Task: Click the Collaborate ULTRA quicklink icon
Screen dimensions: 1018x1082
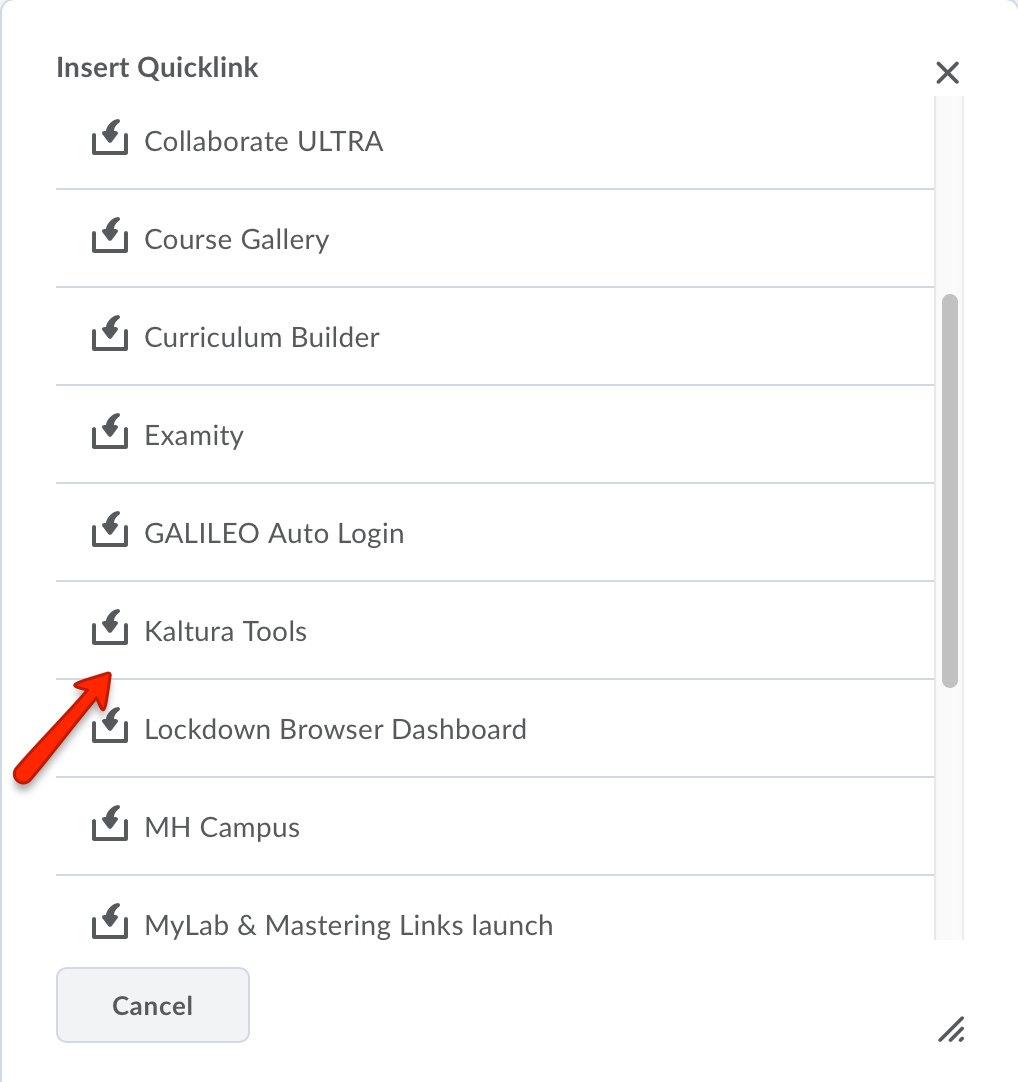Action: (x=110, y=140)
